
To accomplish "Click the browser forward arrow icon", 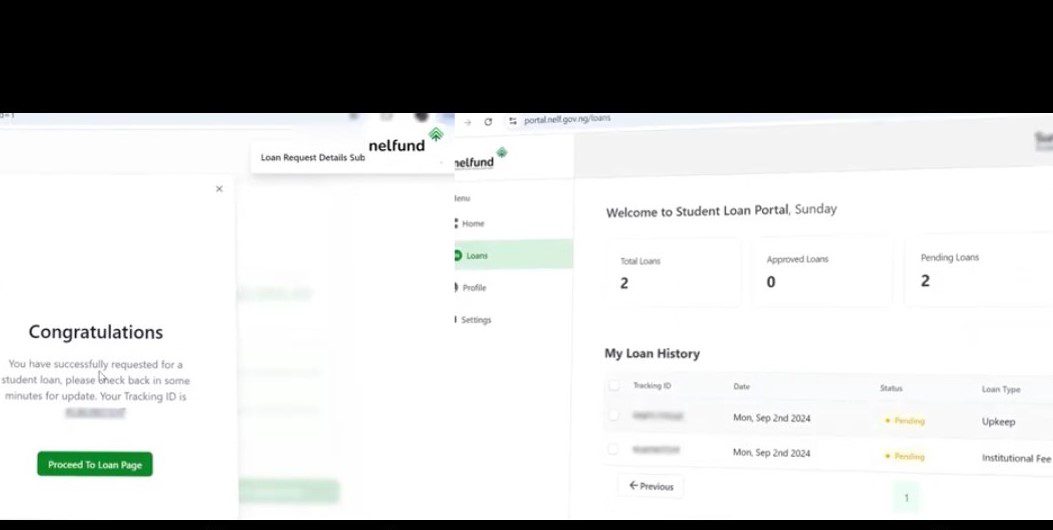I will [467, 122].
